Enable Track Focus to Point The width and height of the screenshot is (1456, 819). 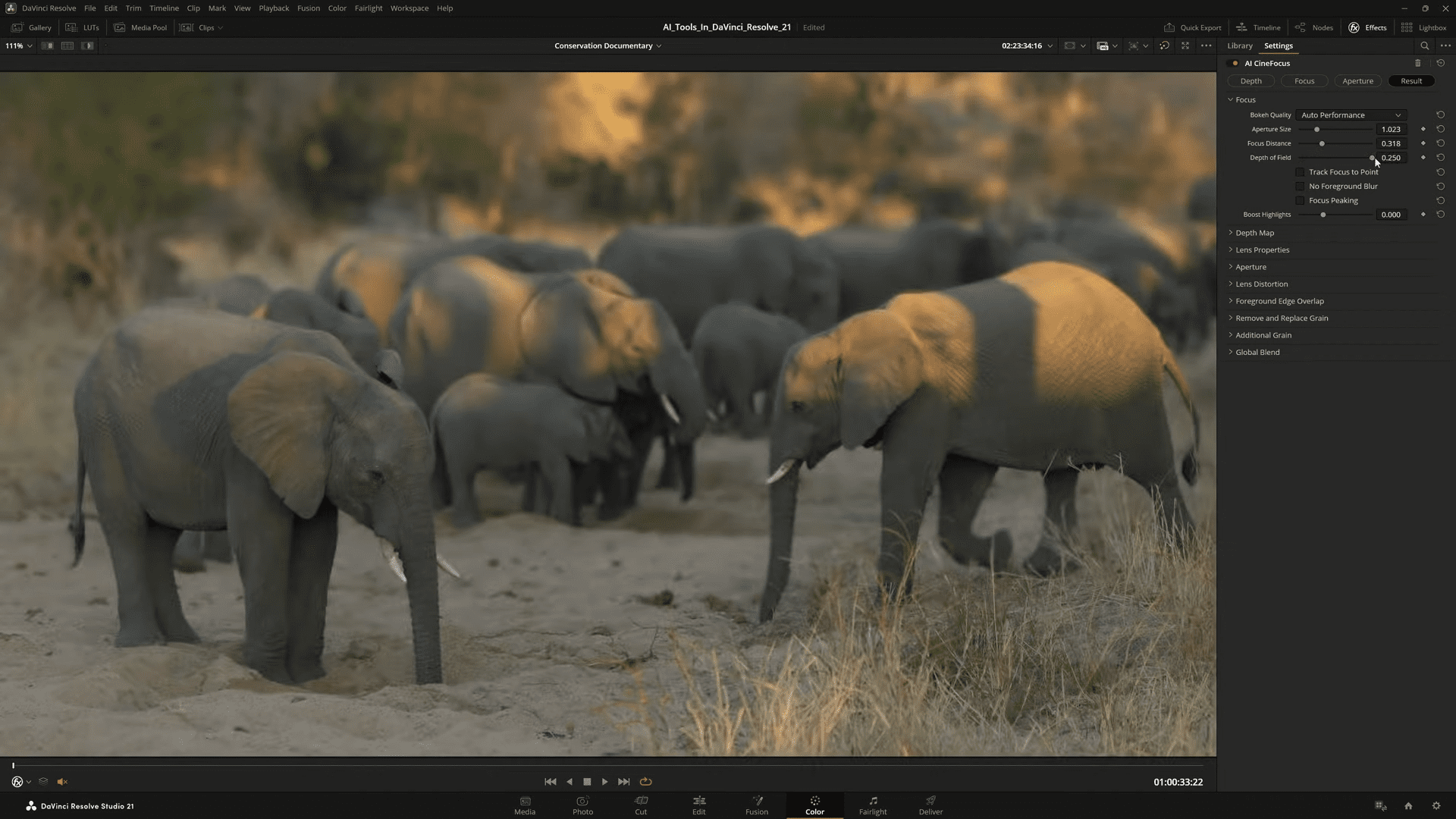1300,171
